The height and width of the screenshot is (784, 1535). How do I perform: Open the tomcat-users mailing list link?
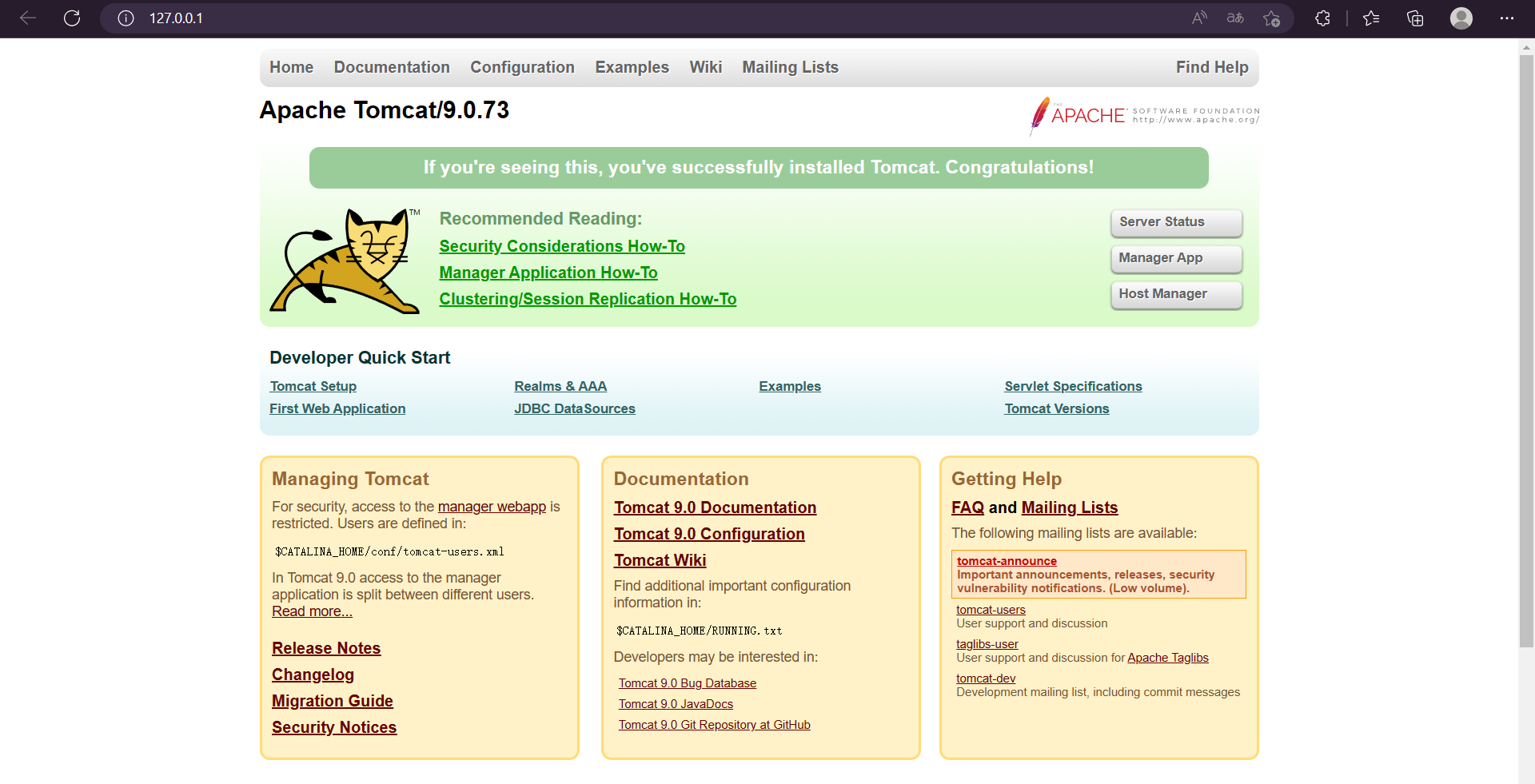pos(991,610)
